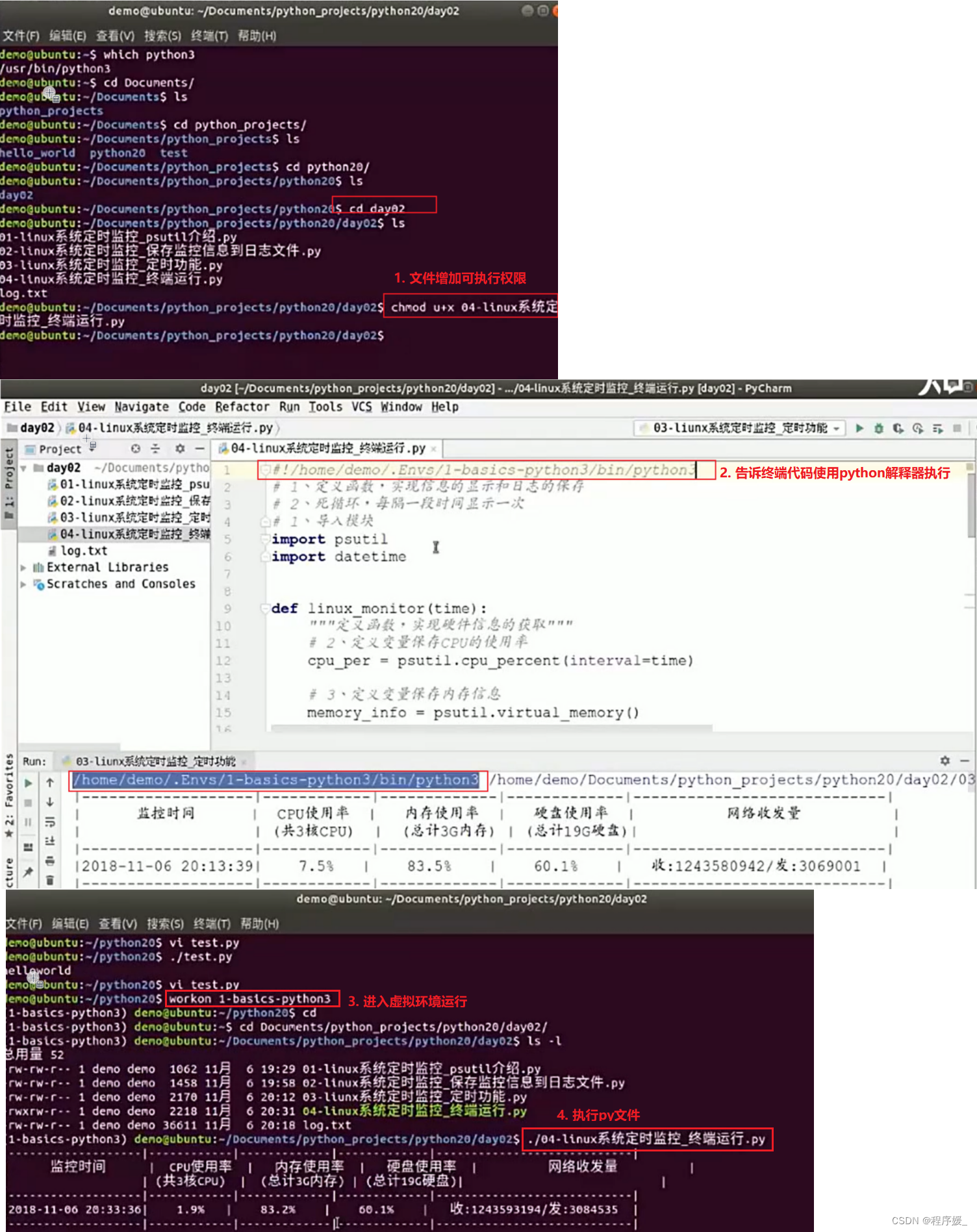The height and width of the screenshot is (1232, 977).
Task: Open 编辑(E) menu in top terminal
Action: pyautogui.click(x=68, y=36)
